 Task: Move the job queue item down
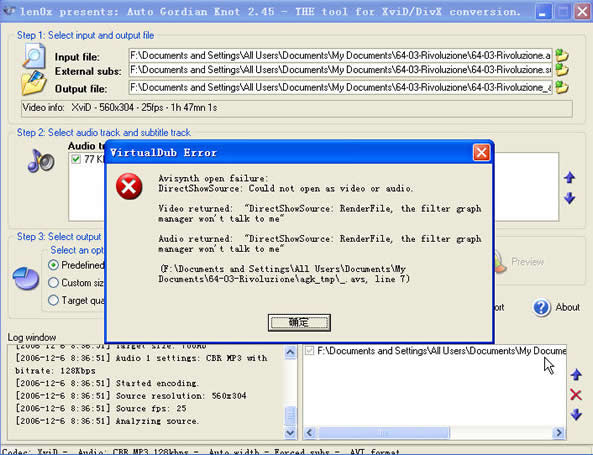[x=576, y=415]
